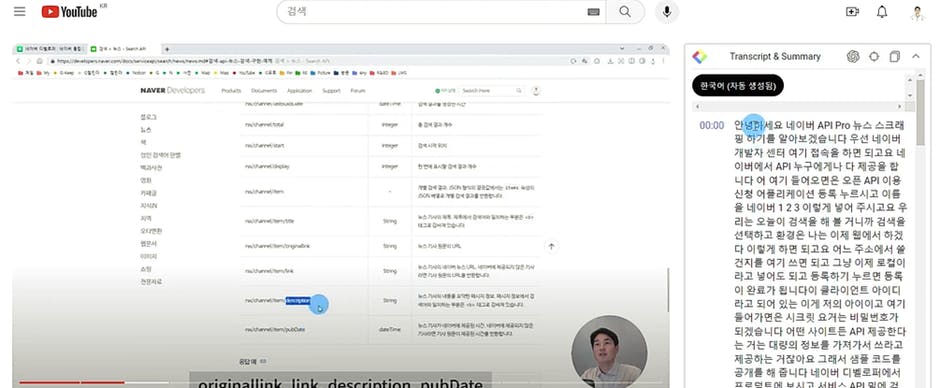Click the transcript panel's vertical scrollbar

[x=920, y=234]
